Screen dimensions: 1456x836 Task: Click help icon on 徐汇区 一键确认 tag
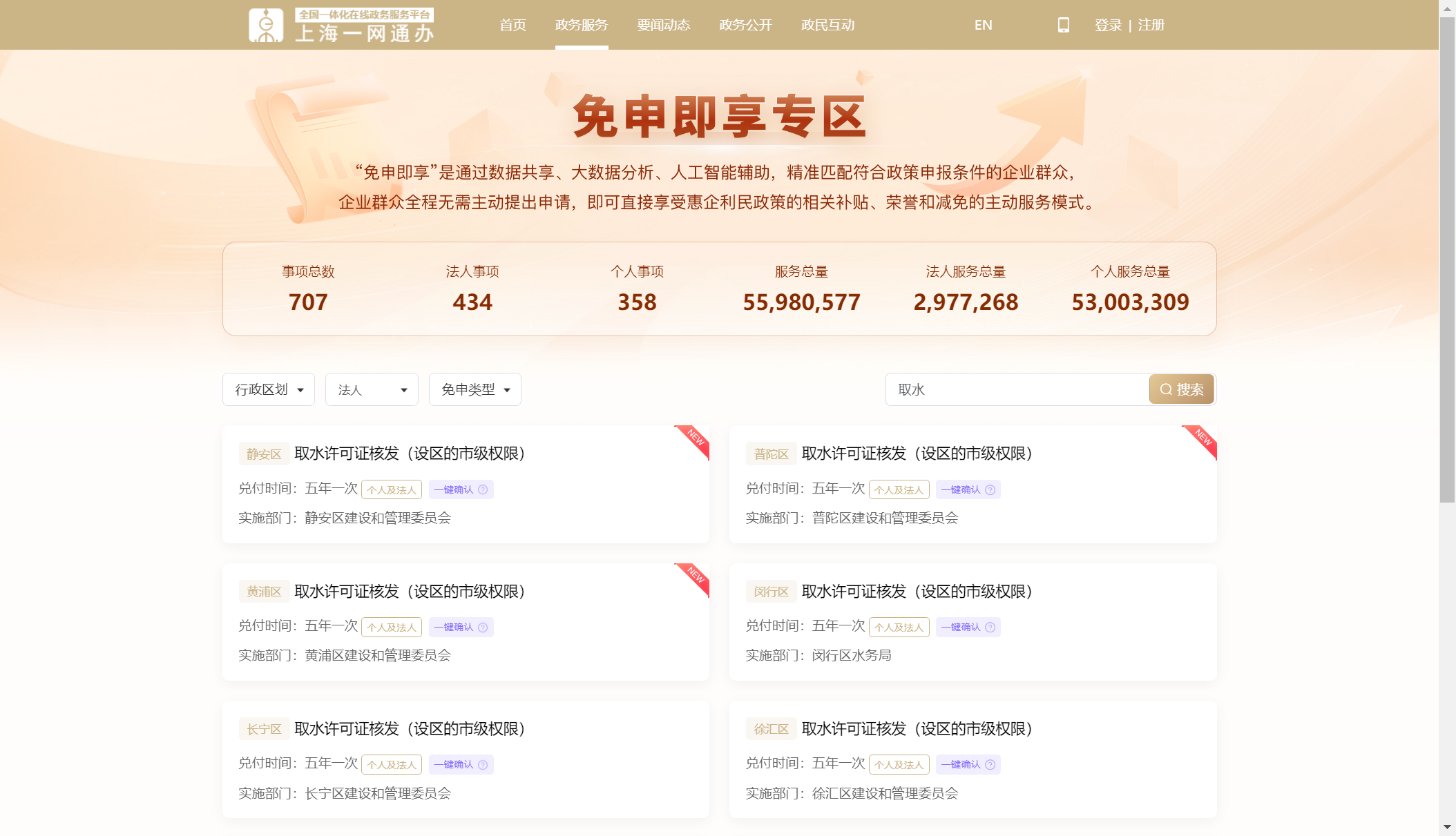pos(990,764)
